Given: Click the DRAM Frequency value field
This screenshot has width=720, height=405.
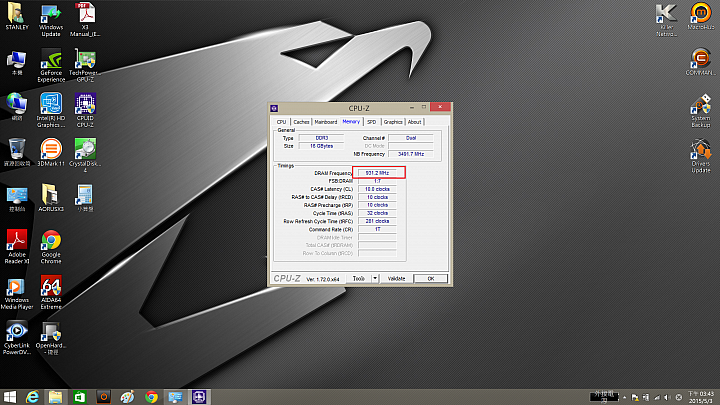Looking at the screenshot, I should click(377, 173).
